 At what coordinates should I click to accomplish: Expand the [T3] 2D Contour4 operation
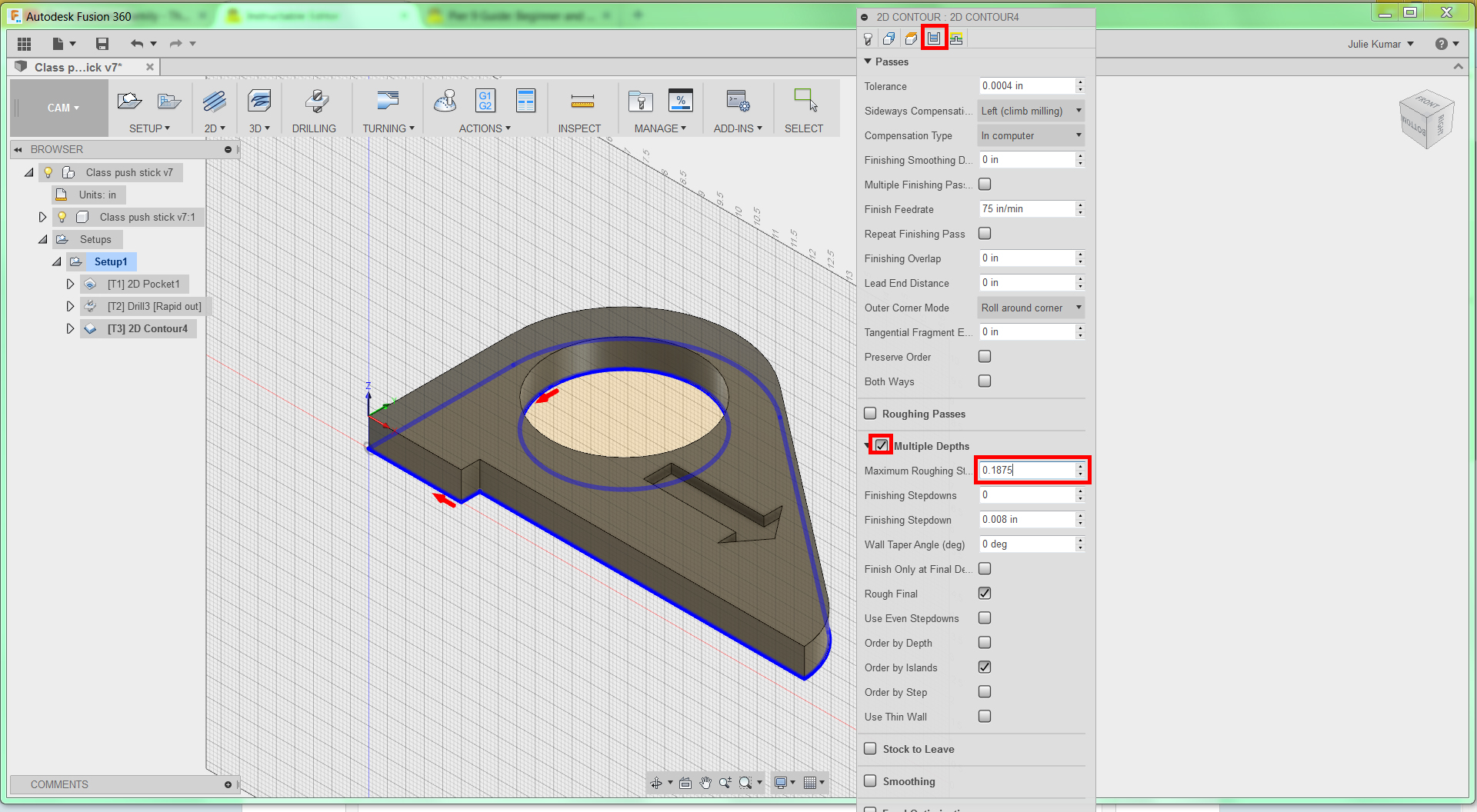pos(70,328)
